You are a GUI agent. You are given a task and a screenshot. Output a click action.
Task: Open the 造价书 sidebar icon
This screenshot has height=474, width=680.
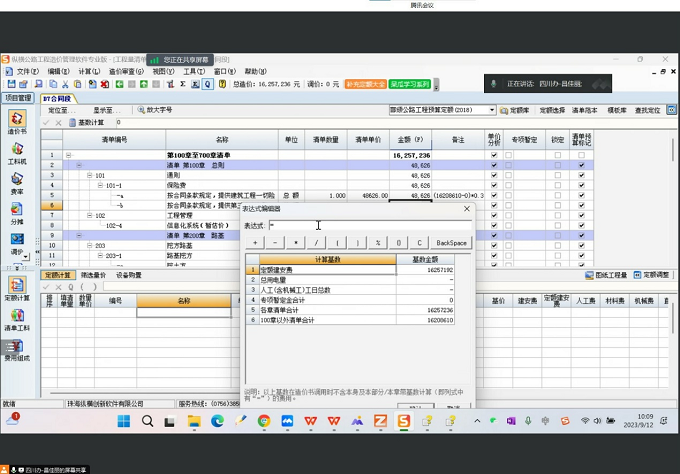[17, 121]
